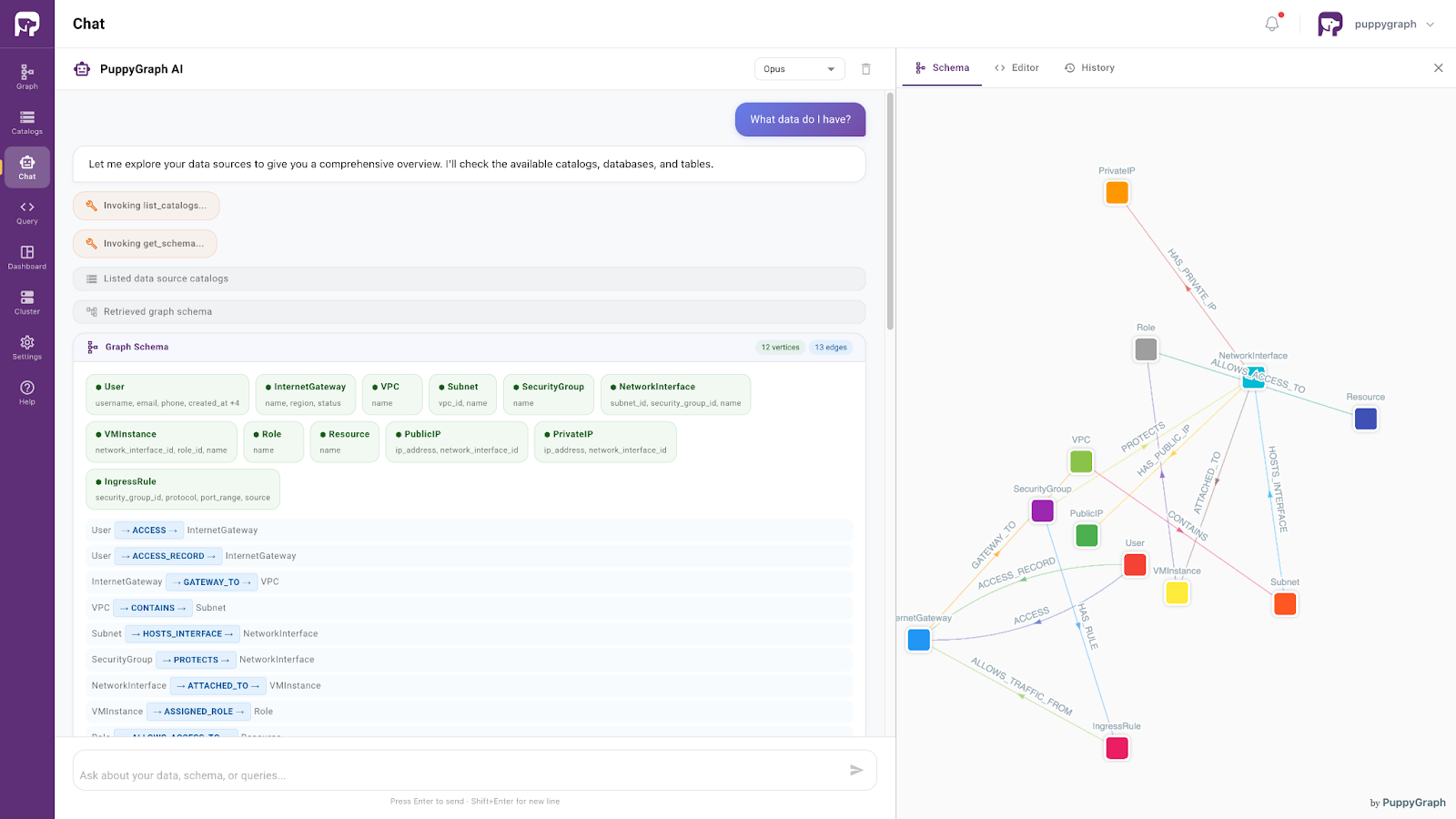Click the SecurityGroup vertex card
This screenshot has height=819, width=1456.
(x=549, y=394)
